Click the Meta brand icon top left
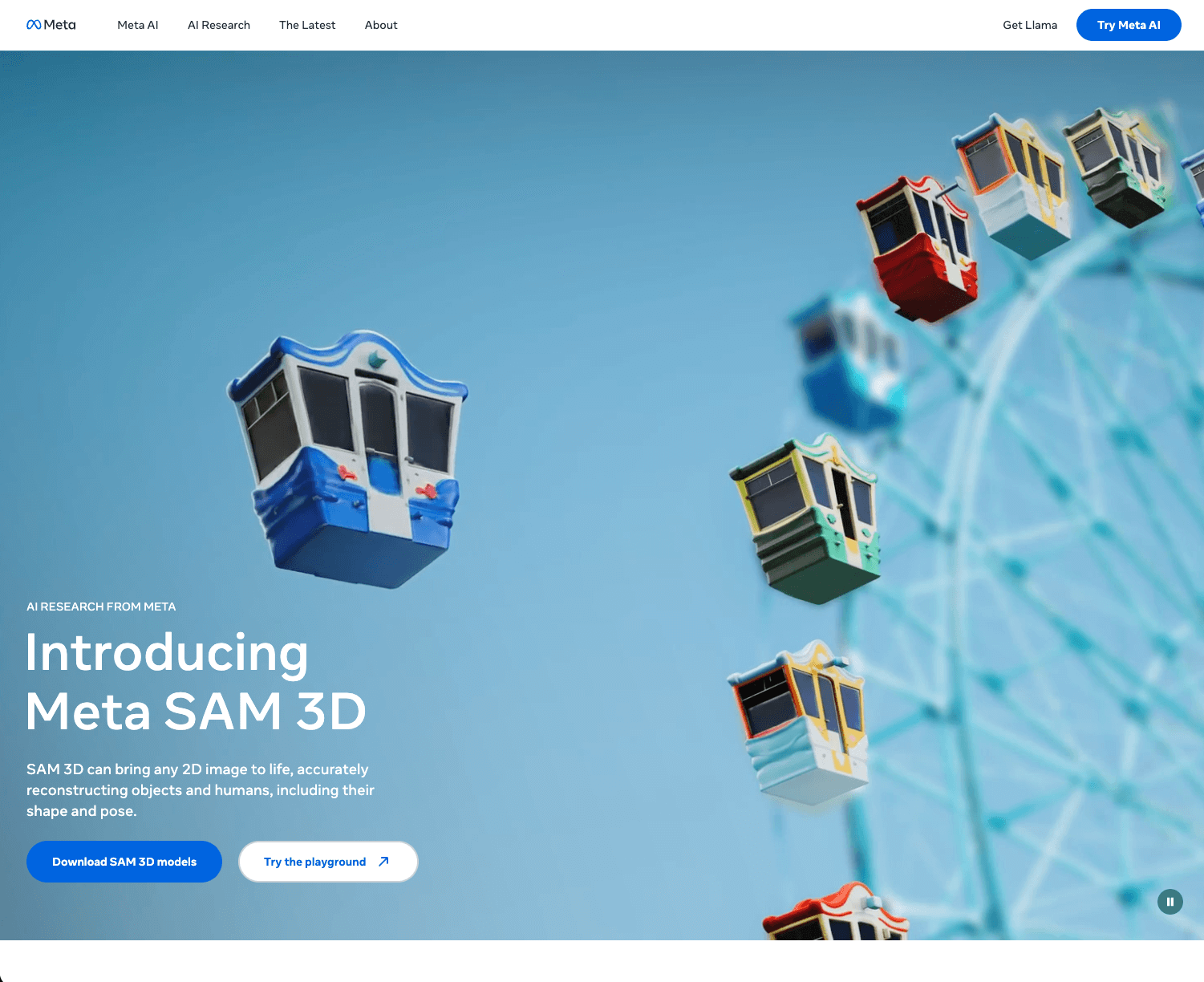This screenshot has width=1204, height=982. click(34, 24)
